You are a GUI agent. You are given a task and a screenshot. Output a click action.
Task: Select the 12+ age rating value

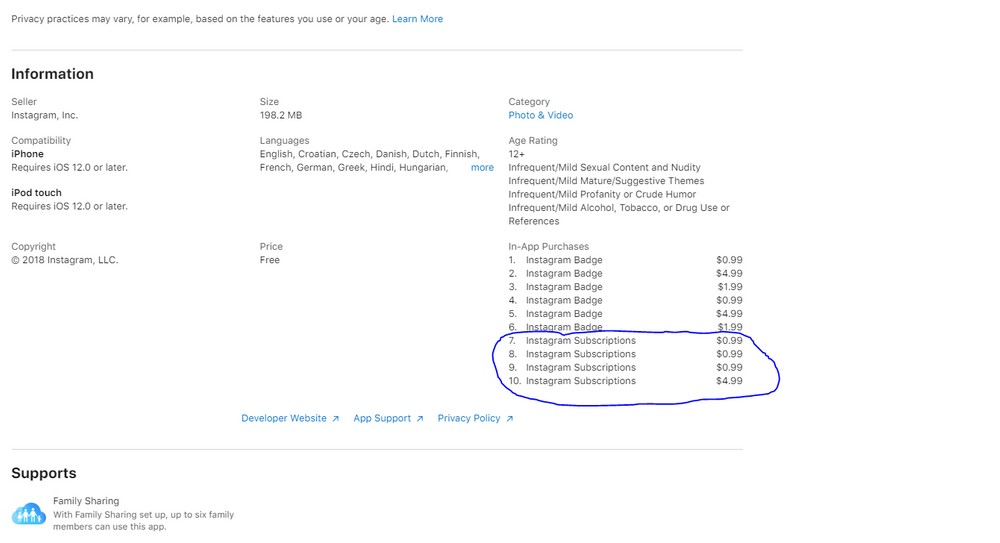click(517, 154)
